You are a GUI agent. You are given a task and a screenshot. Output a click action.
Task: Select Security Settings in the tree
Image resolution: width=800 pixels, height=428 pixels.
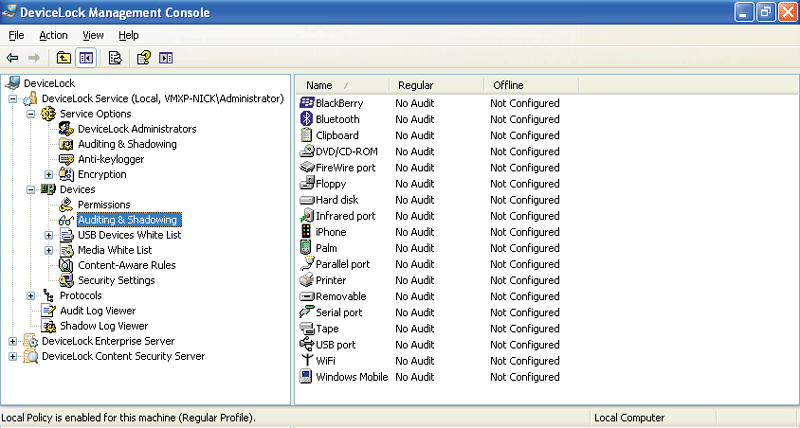(116, 280)
